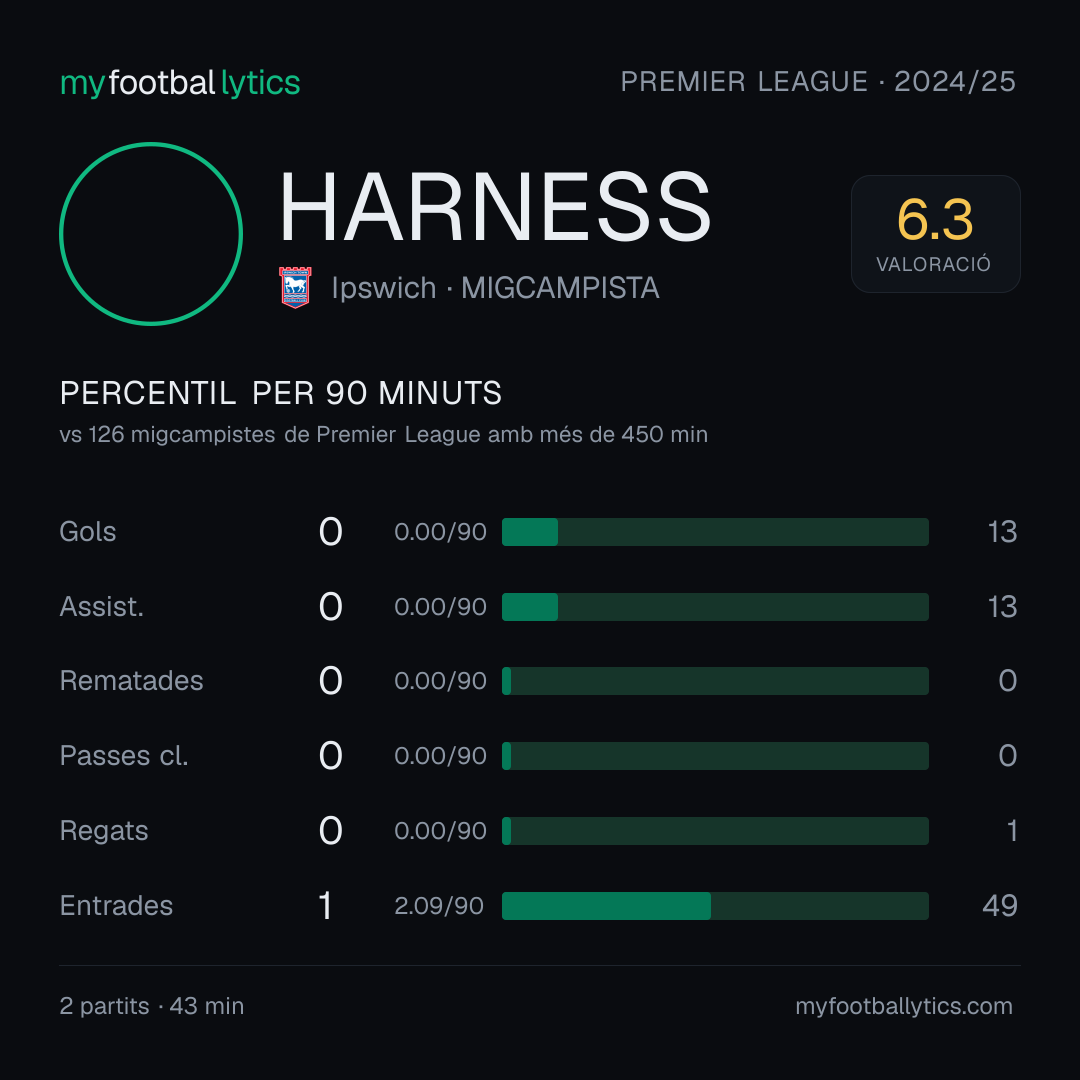Select the Percentil per 90 minuts heading
Viewport: 1080px width, 1080px height.
pos(280,393)
